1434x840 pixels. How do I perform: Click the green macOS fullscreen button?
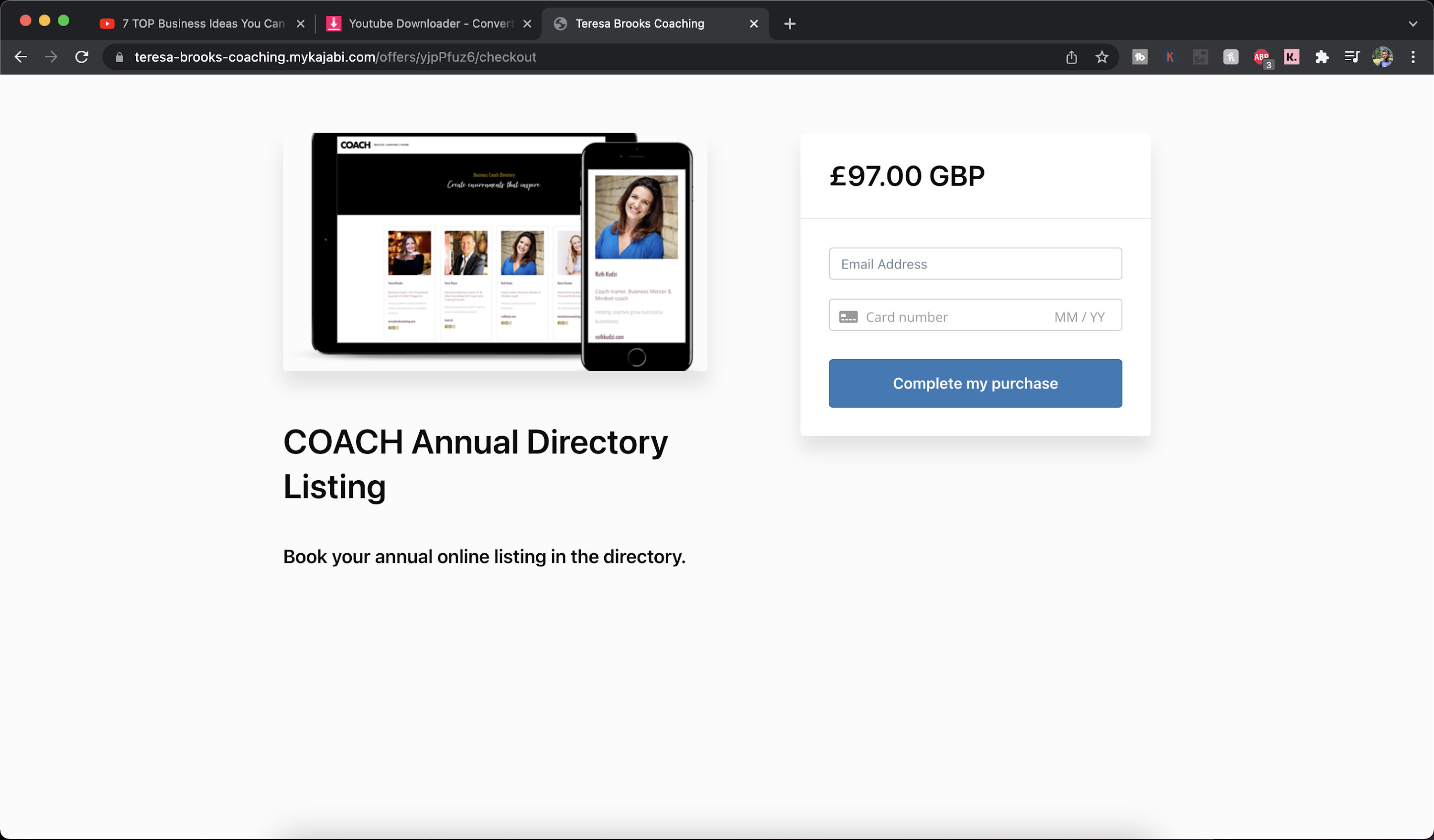click(64, 21)
